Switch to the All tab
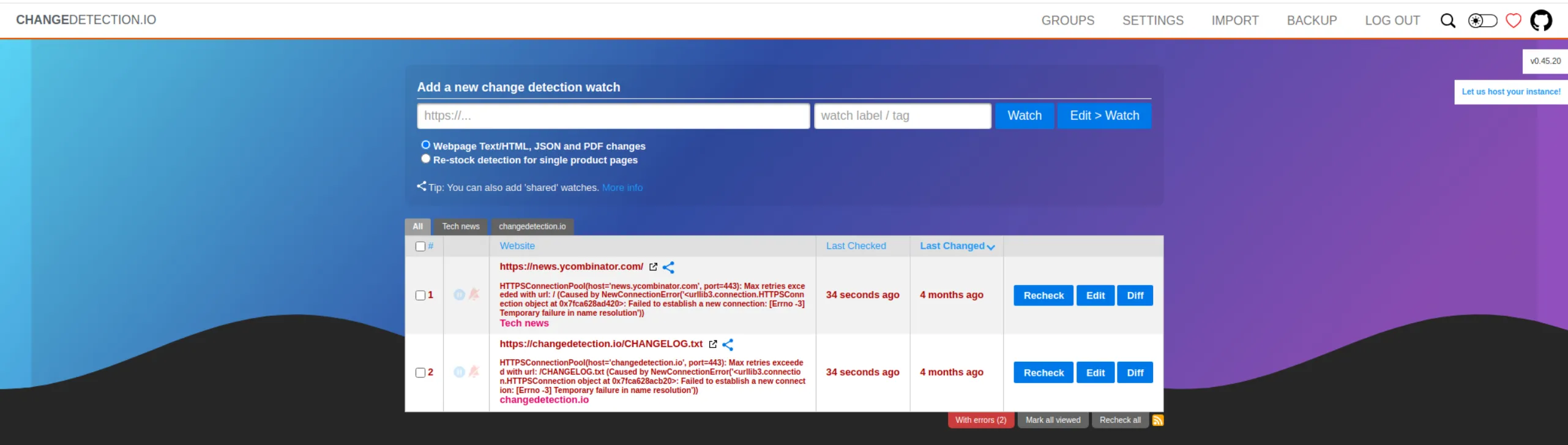This screenshot has width=1568, height=445. tap(417, 226)
